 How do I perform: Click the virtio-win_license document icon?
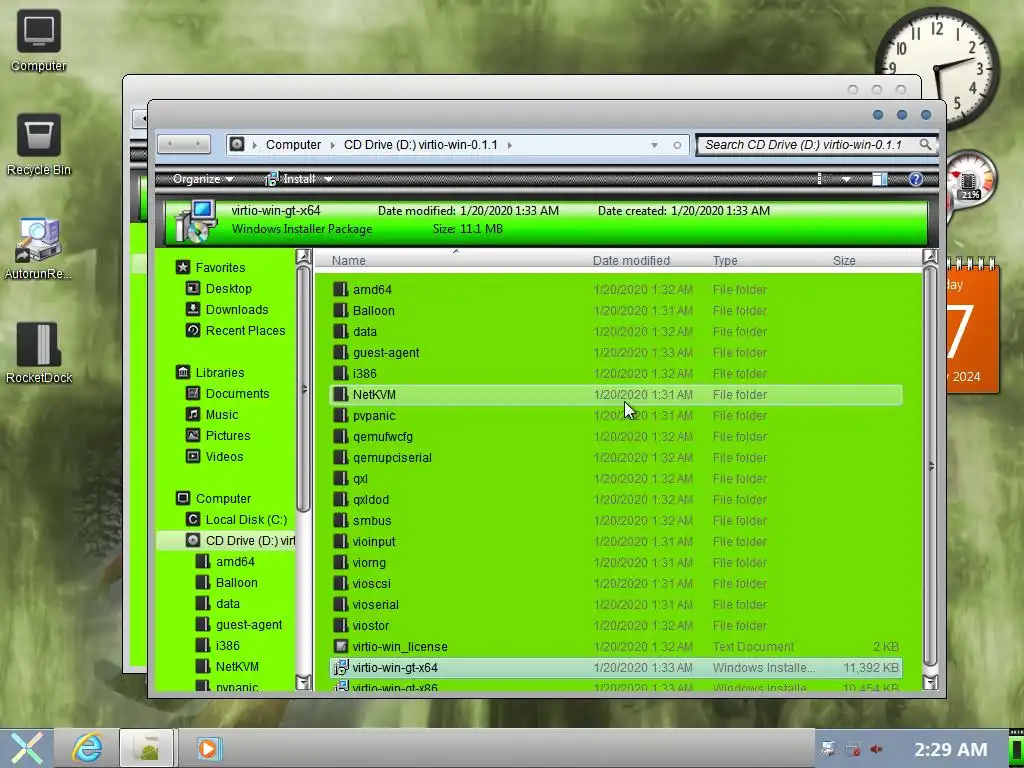coord(340,647)
